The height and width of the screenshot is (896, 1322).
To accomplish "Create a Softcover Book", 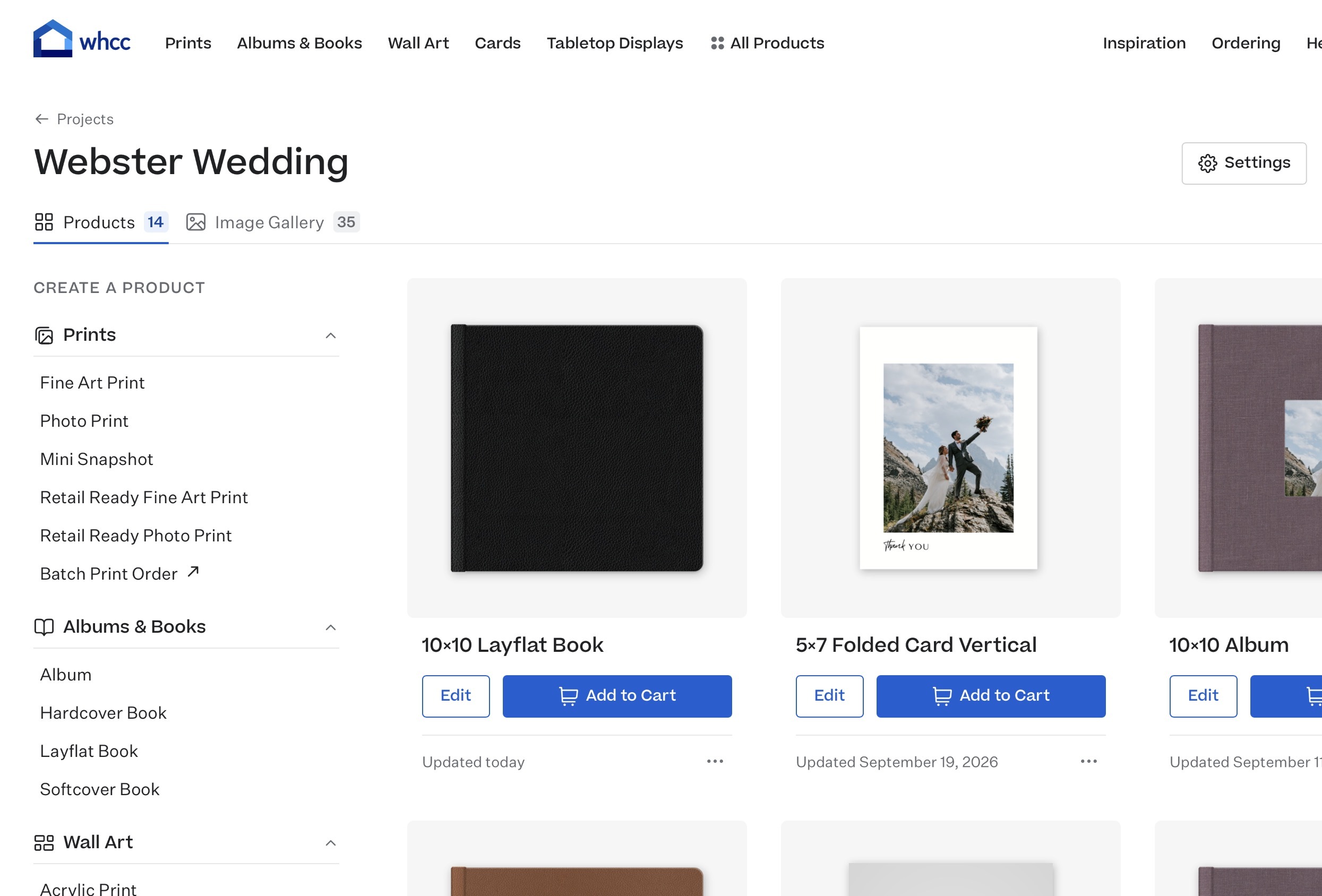I will tap(100, 789).
